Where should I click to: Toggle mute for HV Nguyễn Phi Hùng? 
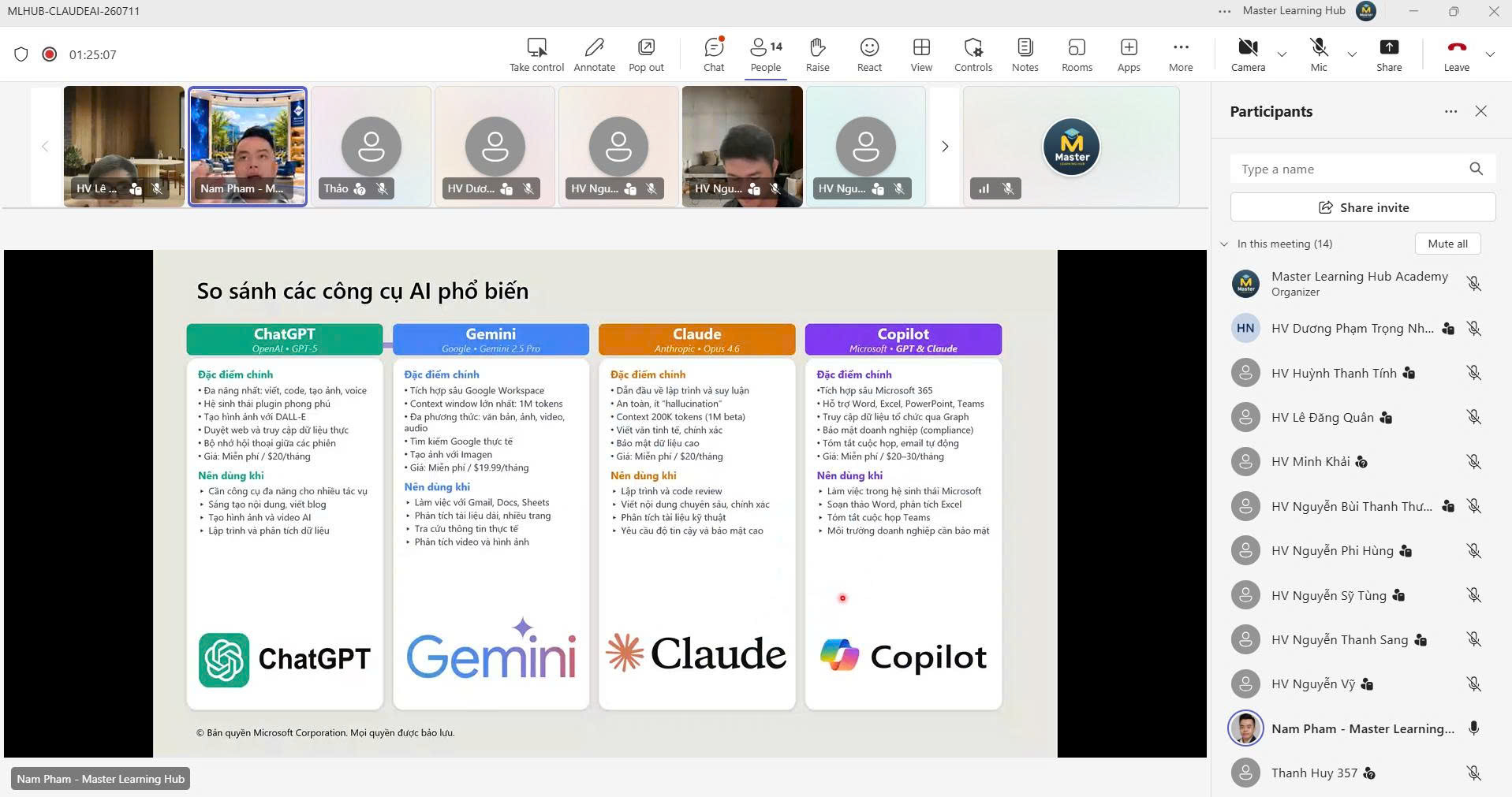[1473, 551]
